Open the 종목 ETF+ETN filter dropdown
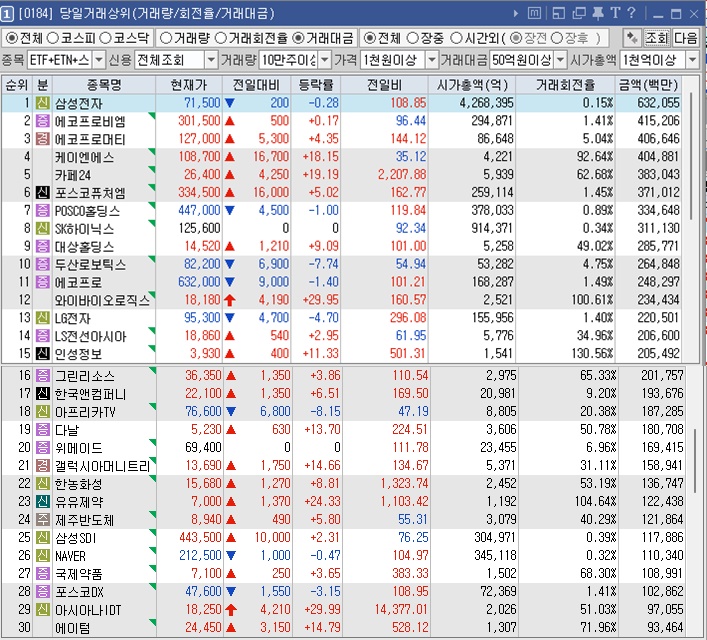The width and height of the screenshot is (707, 640). click(x=99, y=60)
